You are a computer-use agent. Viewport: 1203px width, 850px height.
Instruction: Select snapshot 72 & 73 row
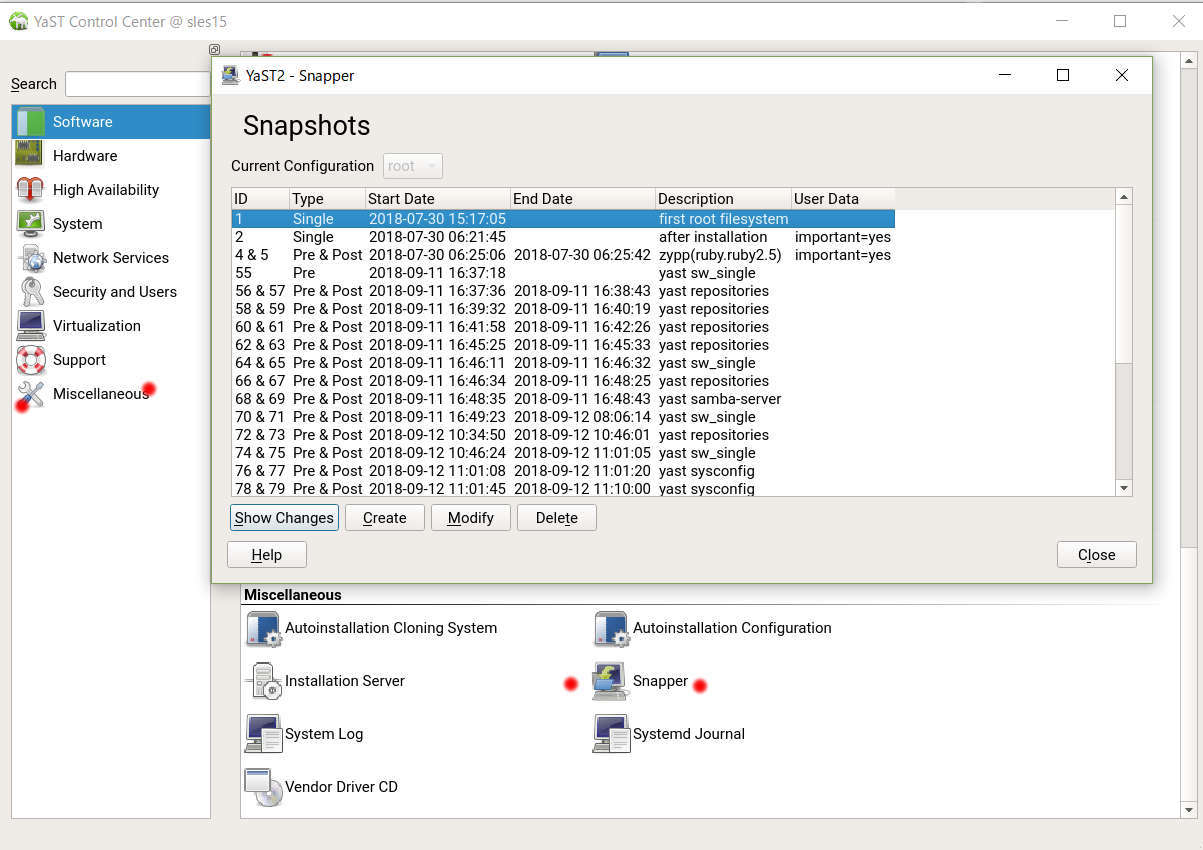coord(563,435)
